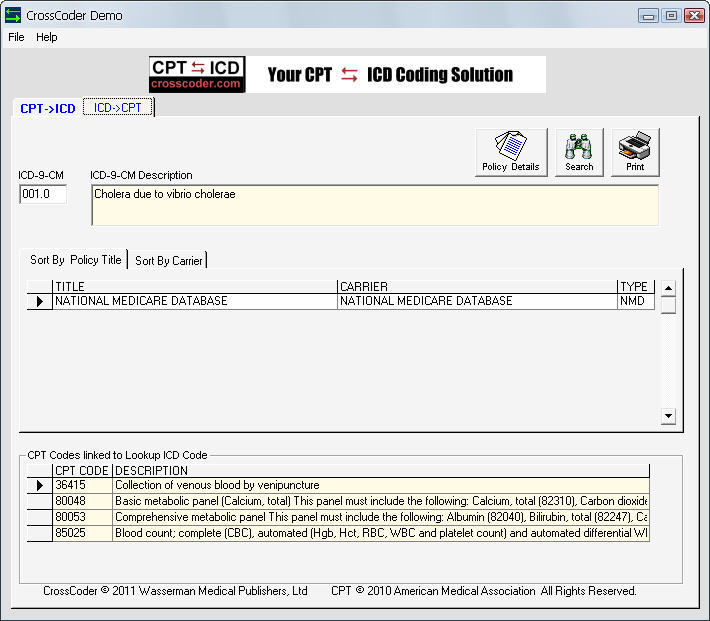The height and width of the screenshot is (621, 710).
Task: Click the scroll up arrow of the policy list
Action: point(668,288)
